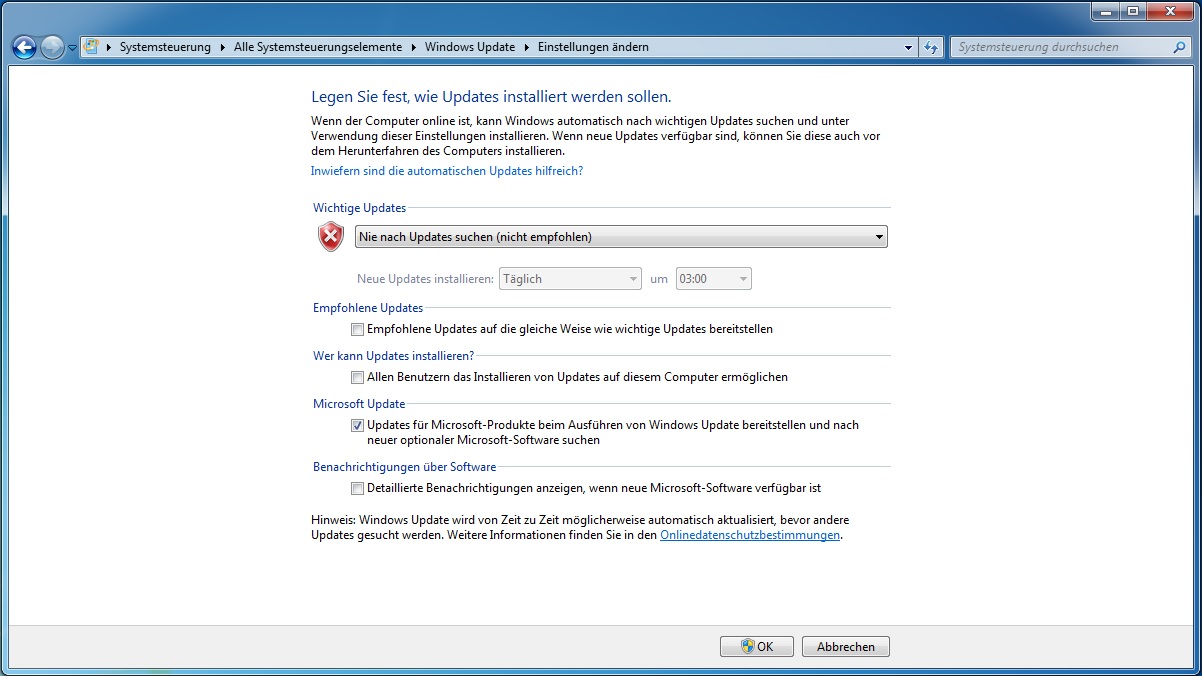
Task: Open the recent pages dropdown arrow beside Forward
Action: pyautogui.click(x=73, y=48)
